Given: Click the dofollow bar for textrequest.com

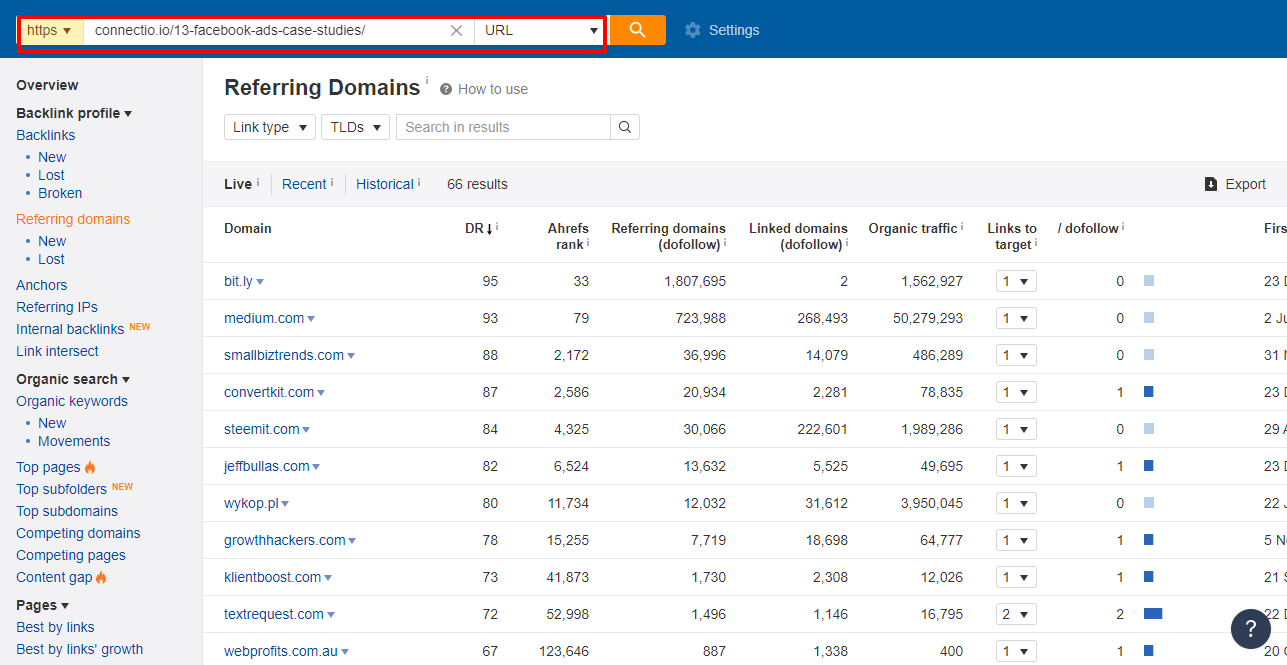Looking at the screenshot, I should click(1153, 614).
